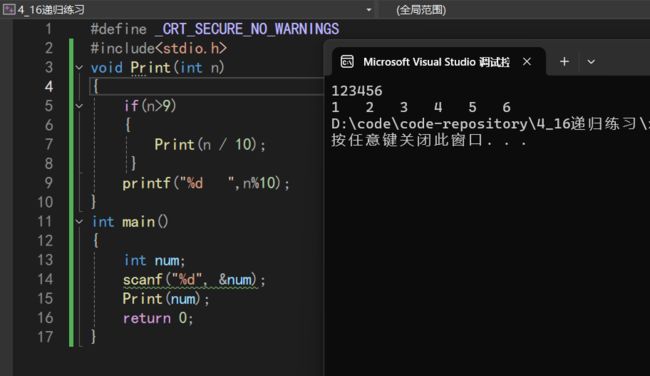Click the 4_16递归练习 project file icon

coord(9,9)
